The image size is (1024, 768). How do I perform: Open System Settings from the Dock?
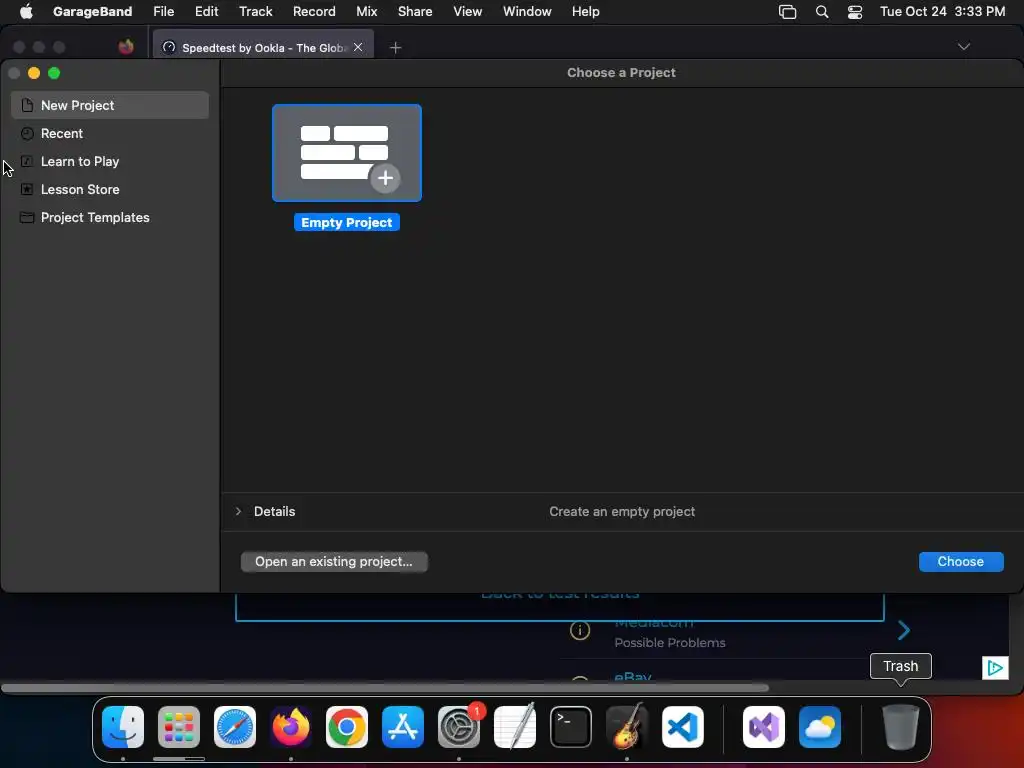[458, 727]
